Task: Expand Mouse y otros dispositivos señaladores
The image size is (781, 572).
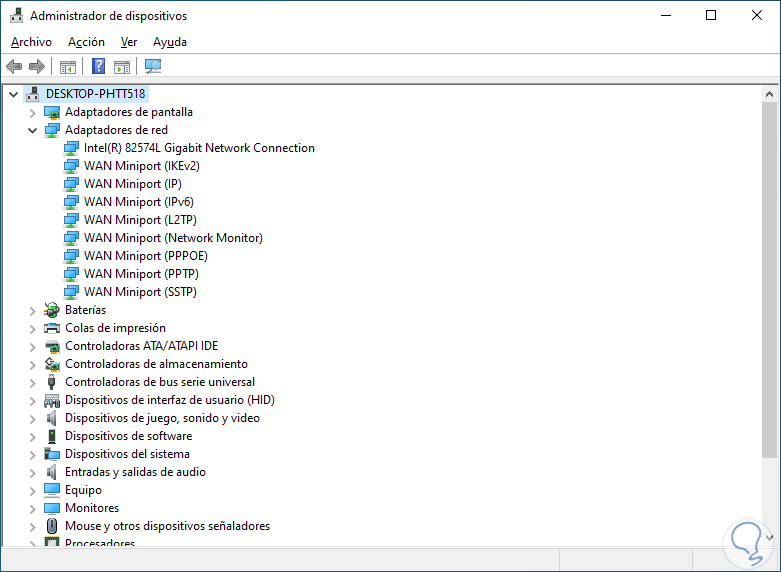Action: (32, 527)
